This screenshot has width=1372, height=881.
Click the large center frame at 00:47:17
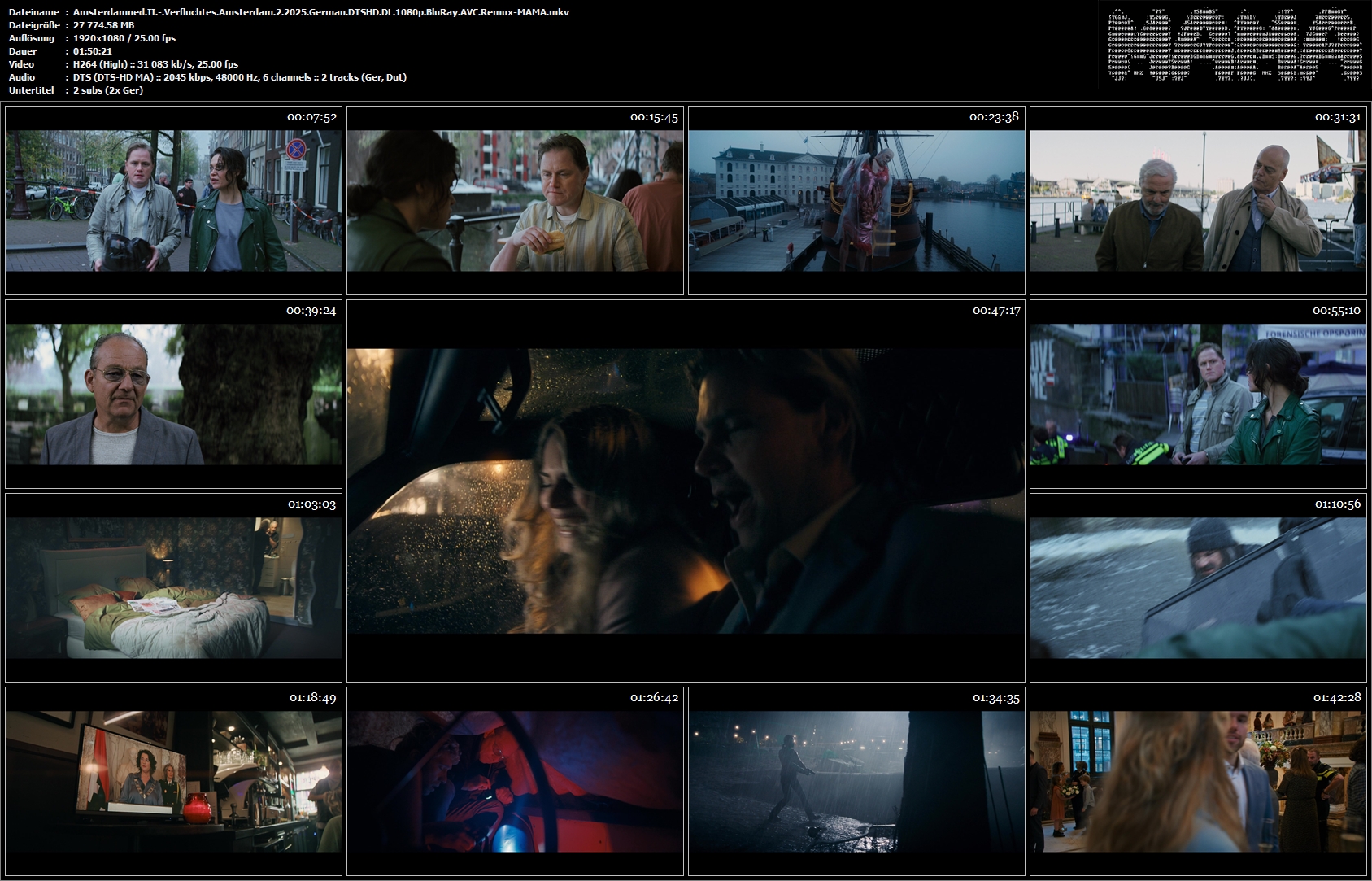pyautogui.click(x=686, y=491)
